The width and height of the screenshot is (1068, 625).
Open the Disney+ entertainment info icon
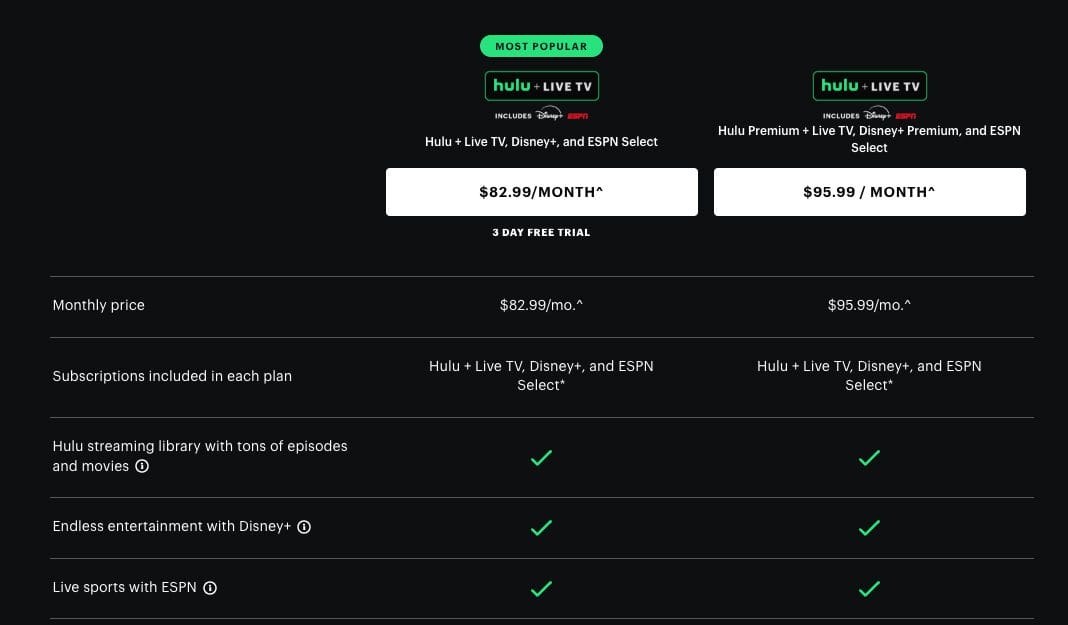[304, 526]
